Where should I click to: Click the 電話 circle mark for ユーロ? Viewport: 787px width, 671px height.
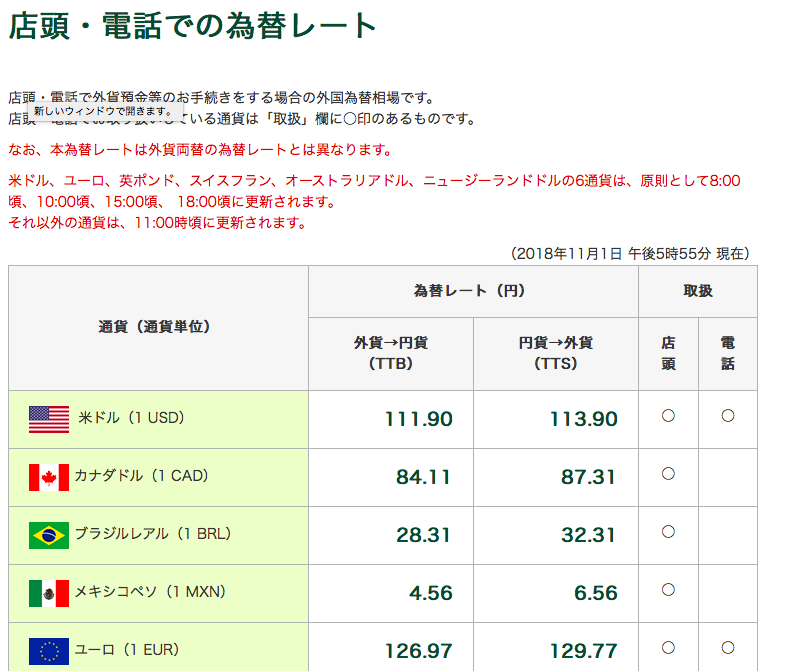pyautogui.click(x=728, y=648)
